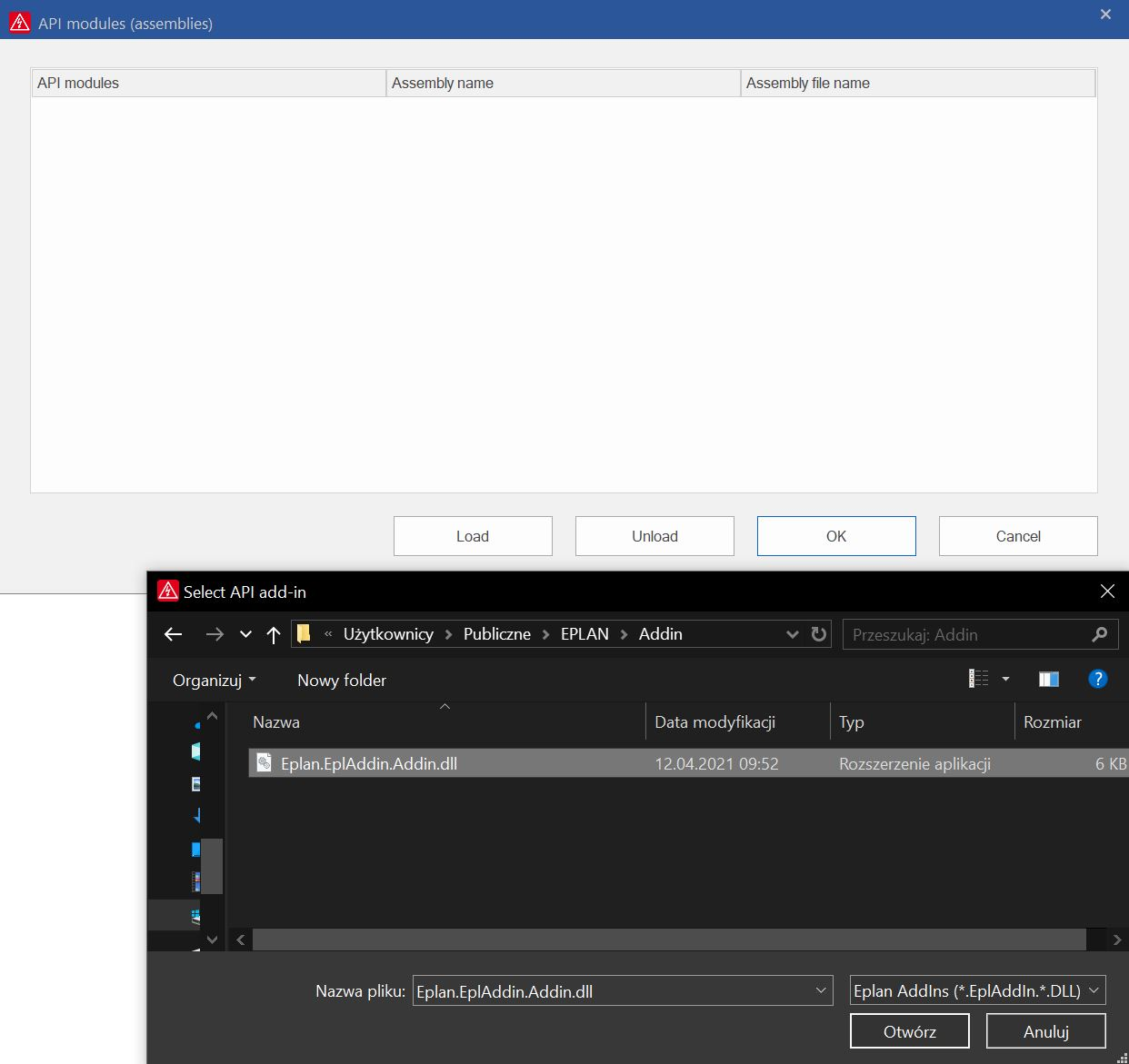Navigate to EPLAN folder in the breadcrumb

(584, 634)
